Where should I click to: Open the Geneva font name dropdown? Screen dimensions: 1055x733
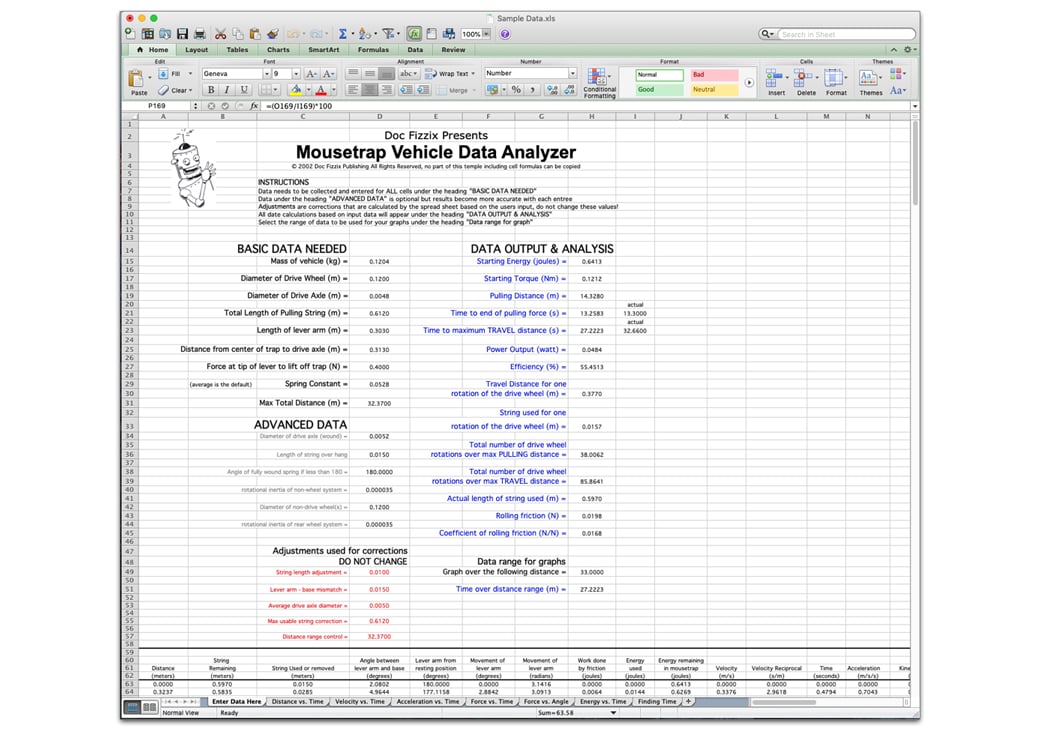[x=267, y=73]
